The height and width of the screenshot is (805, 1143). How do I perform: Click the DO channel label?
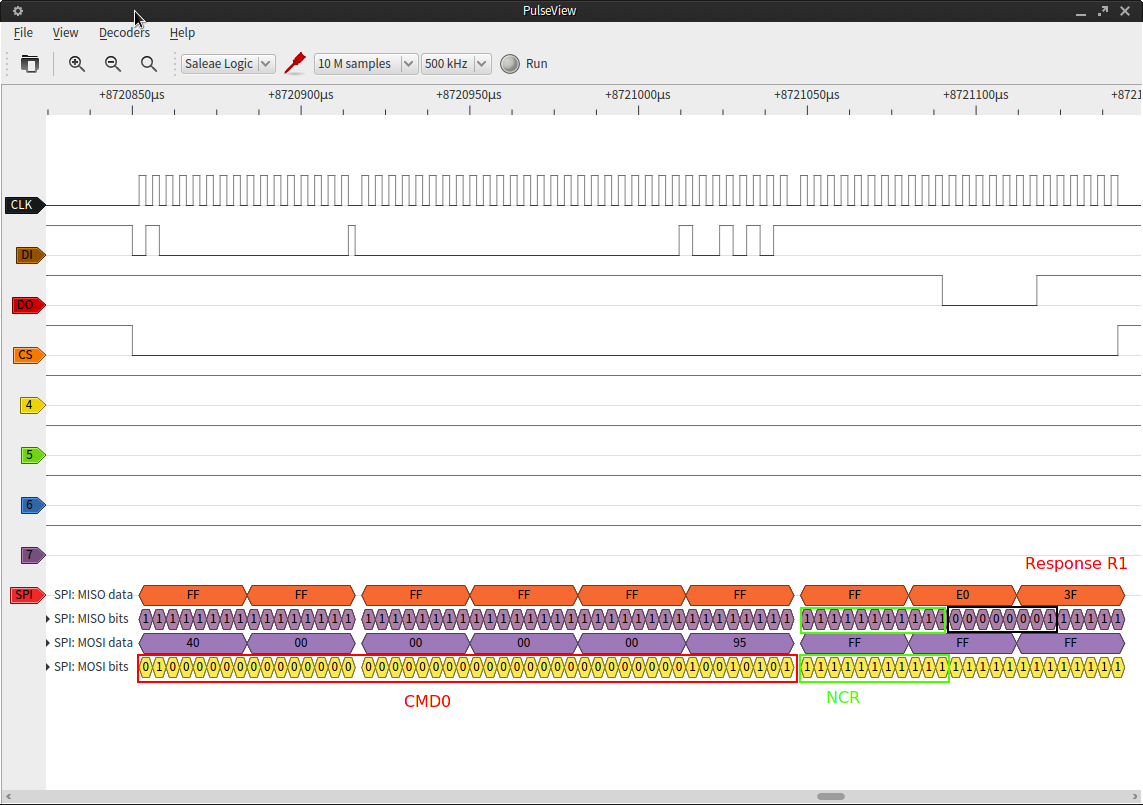[x=27, y=305]
